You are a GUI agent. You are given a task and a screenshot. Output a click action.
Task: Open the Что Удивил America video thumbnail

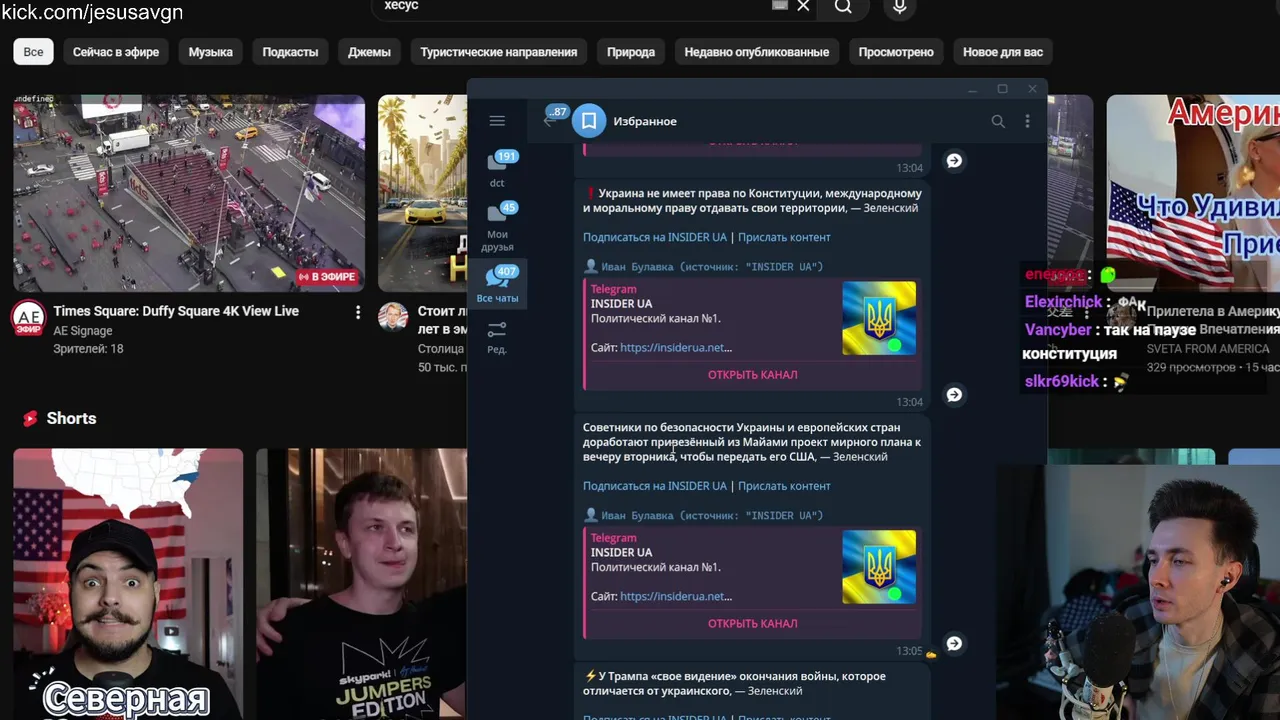click(x=1193, y=193)
